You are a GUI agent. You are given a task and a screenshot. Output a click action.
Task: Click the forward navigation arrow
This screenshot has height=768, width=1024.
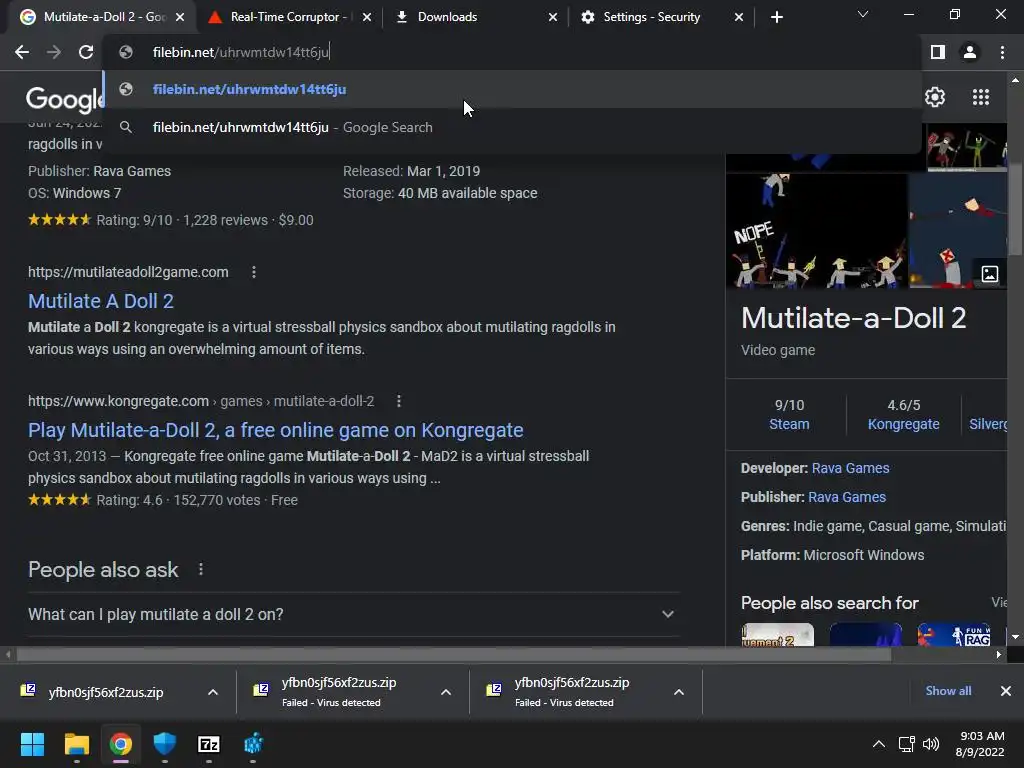54,52
